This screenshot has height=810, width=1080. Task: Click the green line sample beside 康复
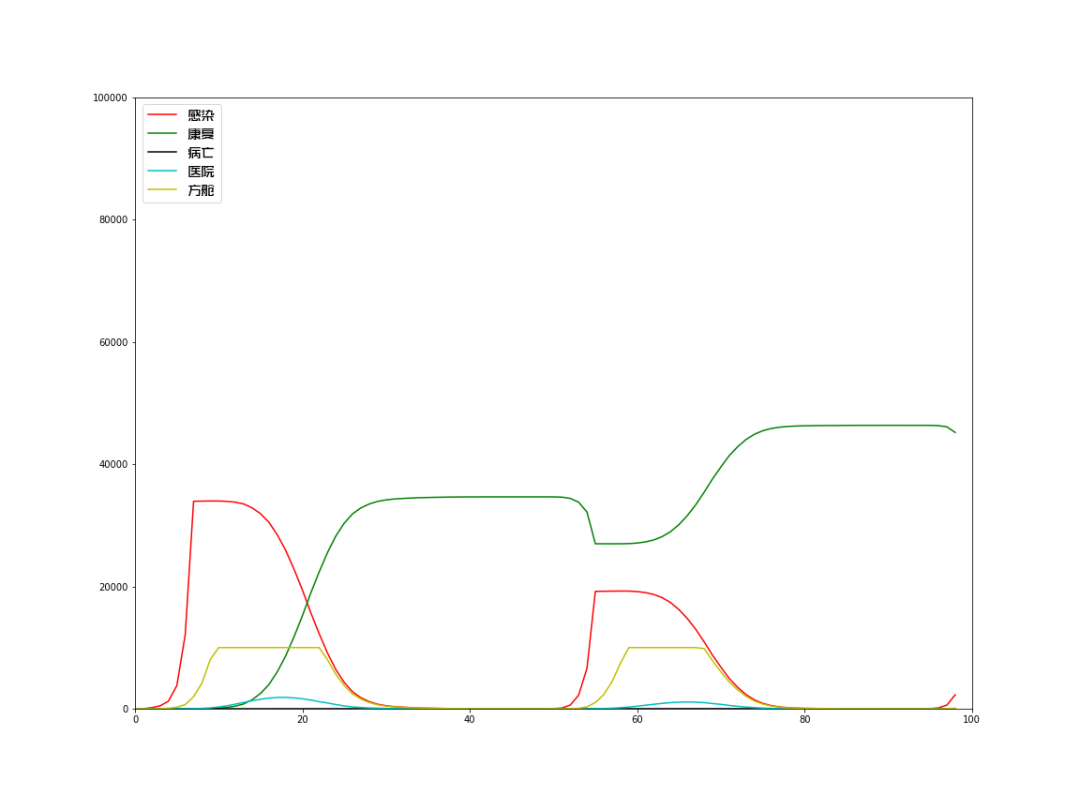tap(163, 134)
